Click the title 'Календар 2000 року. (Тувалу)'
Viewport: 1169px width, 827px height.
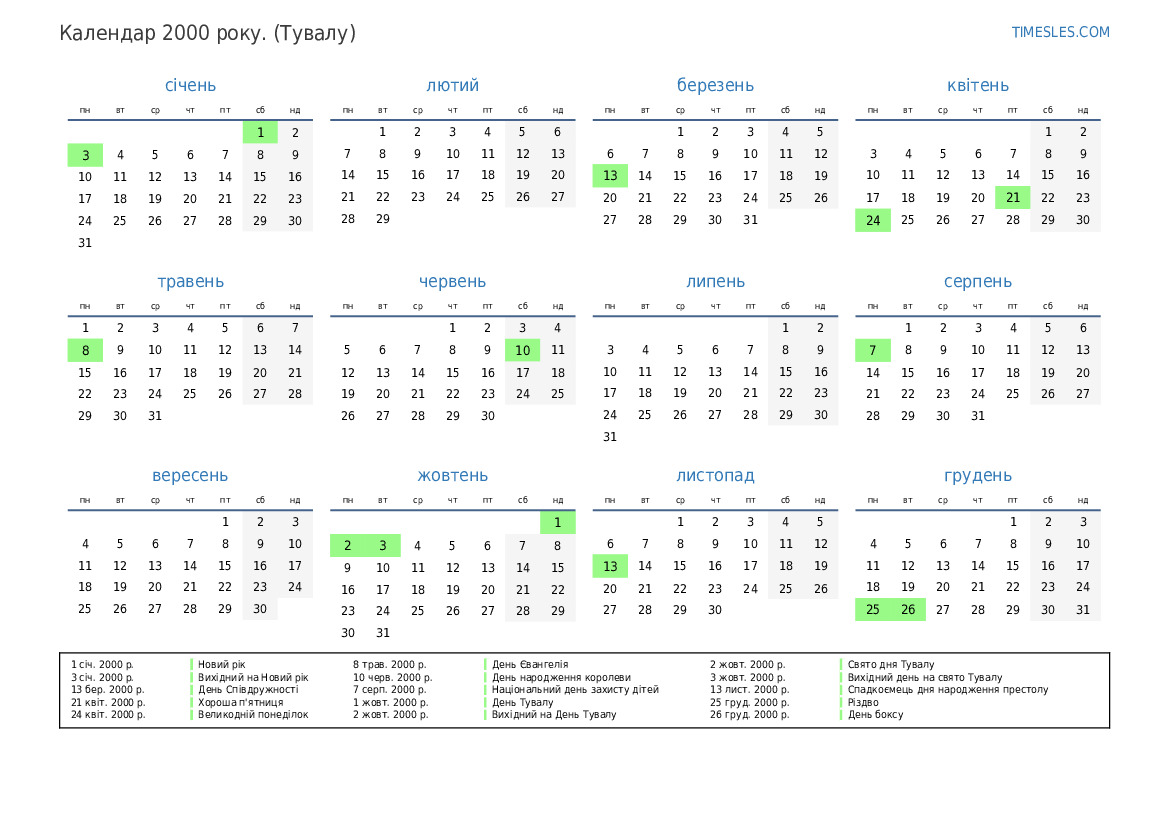click(207, 34)
